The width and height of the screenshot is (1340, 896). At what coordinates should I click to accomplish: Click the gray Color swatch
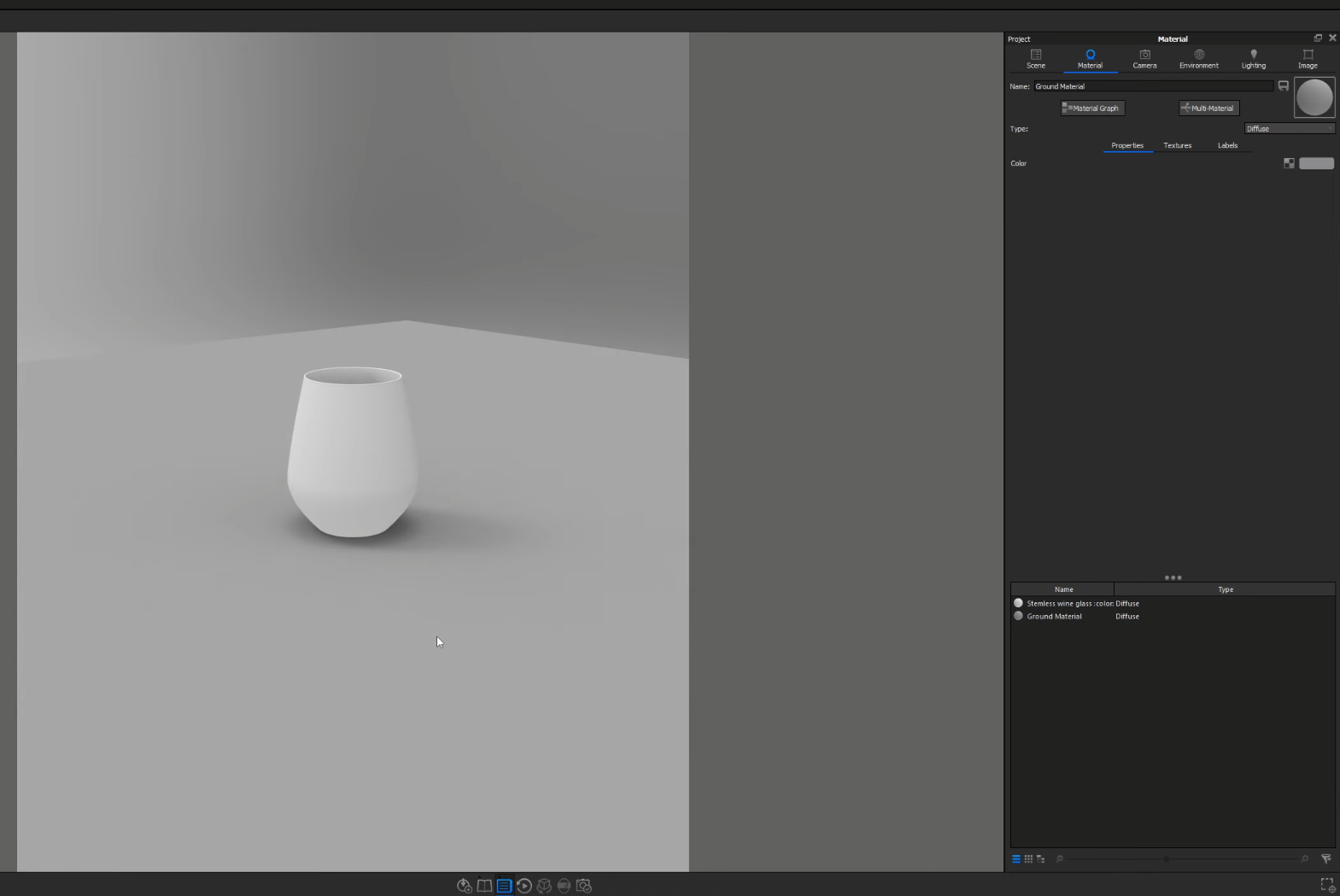pos(1316,163)
